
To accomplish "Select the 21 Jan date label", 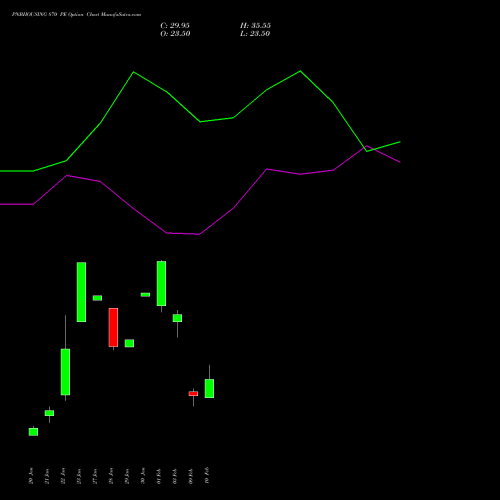I will click(x=47, y=476).
